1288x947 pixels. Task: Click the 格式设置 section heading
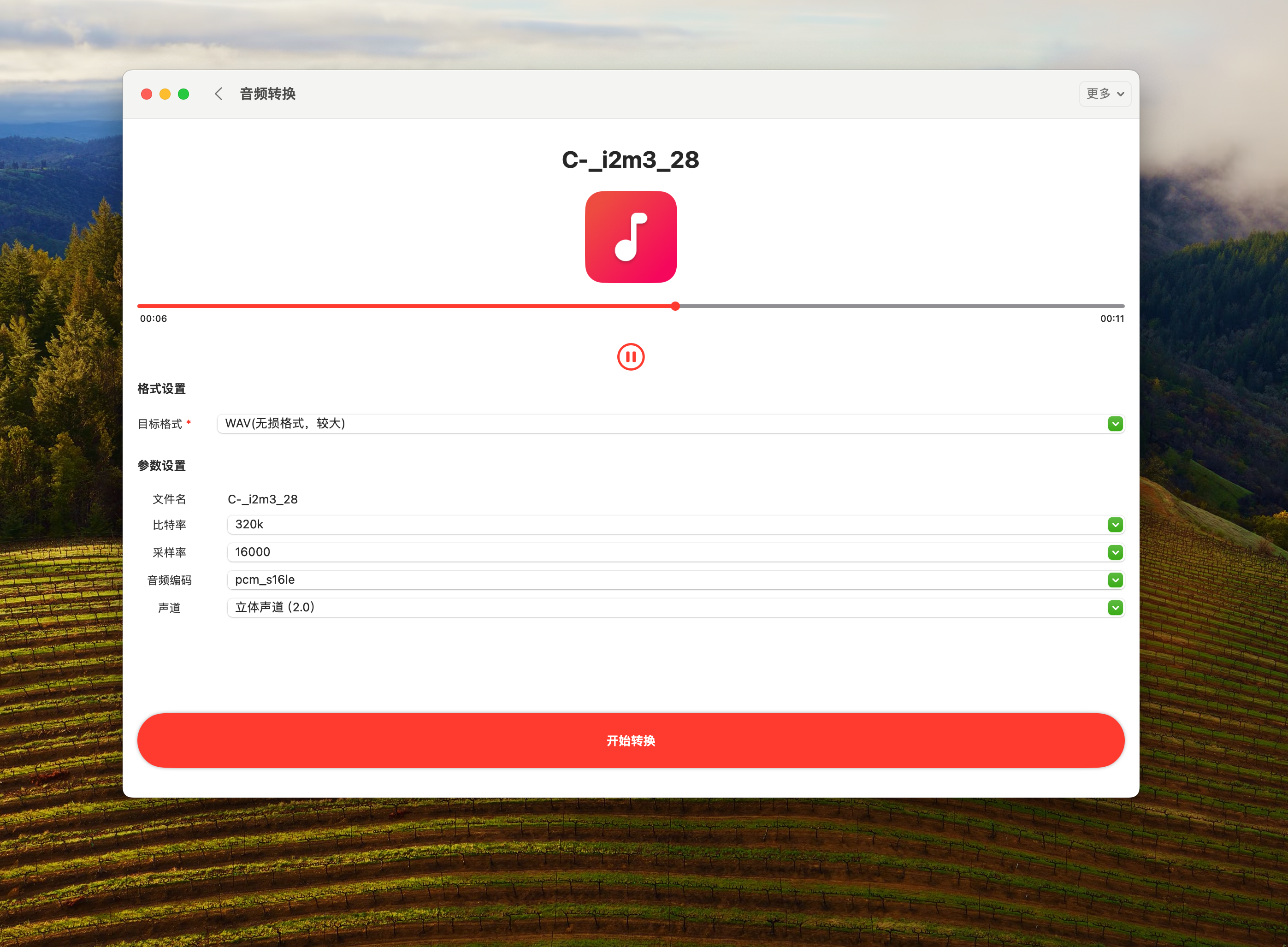[162, 389]
